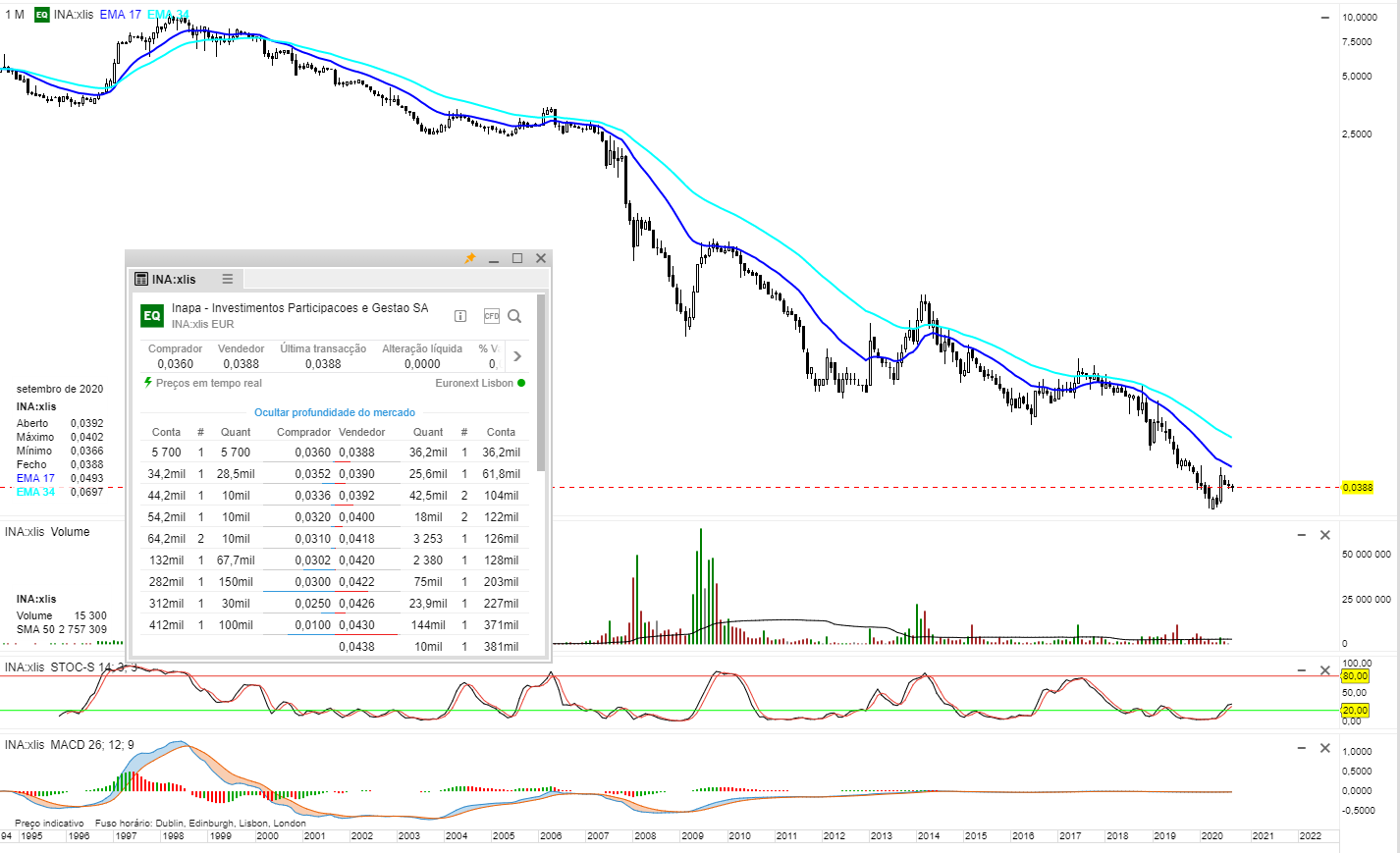
Task: Close the MACD indicator panel
Action: pos(1324,748)
